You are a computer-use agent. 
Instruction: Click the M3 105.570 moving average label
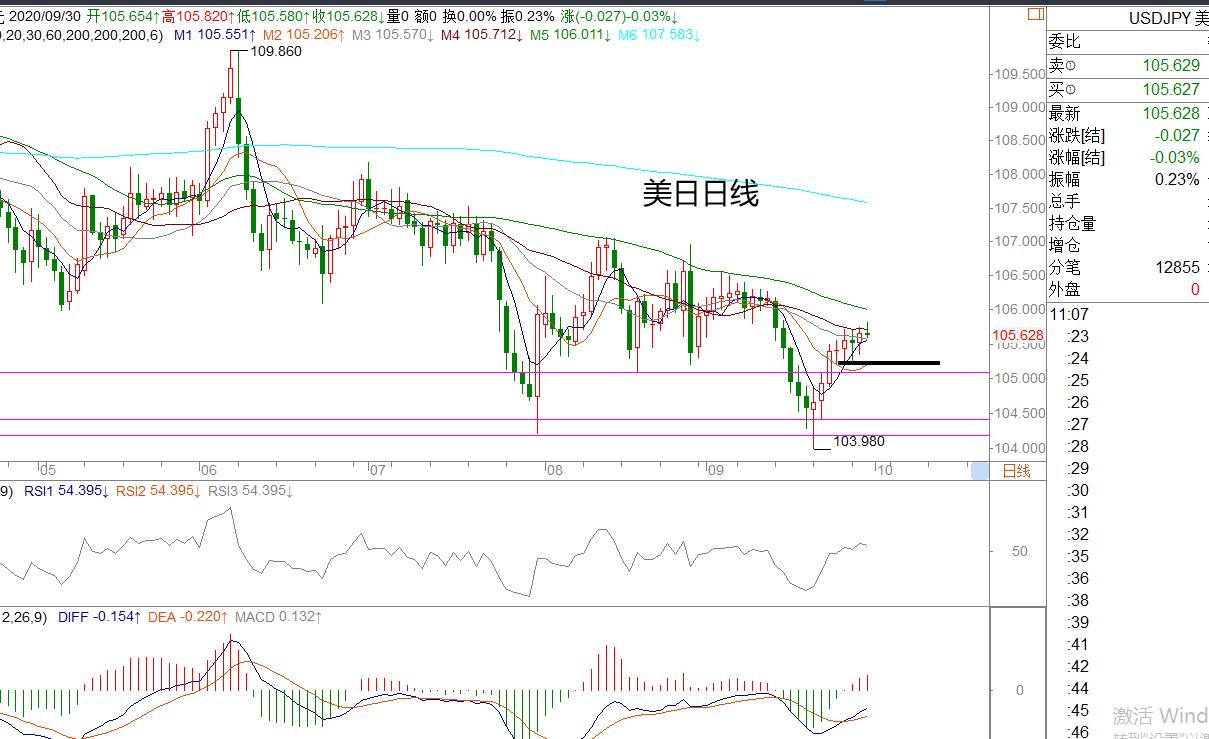tap(393, 34)
